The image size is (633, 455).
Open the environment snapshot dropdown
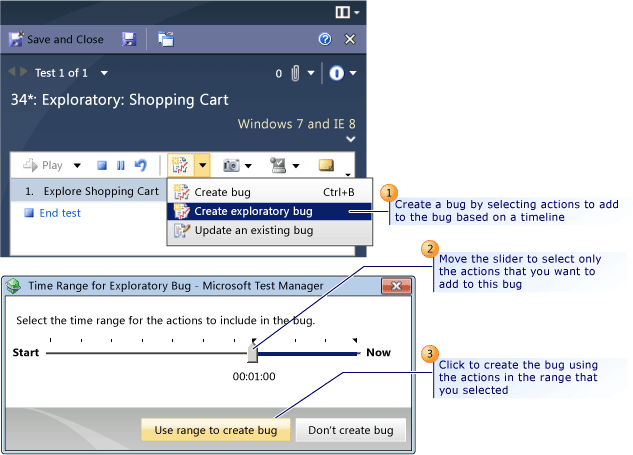(296, 166)
